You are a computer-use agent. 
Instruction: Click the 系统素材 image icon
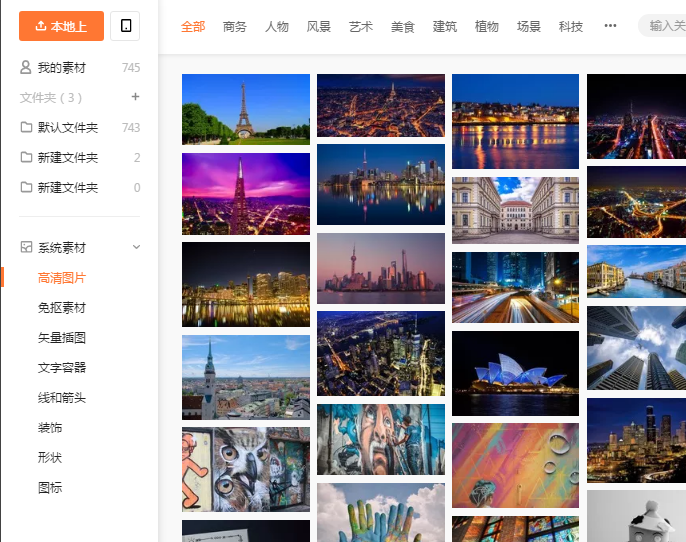tap(26, 247)
